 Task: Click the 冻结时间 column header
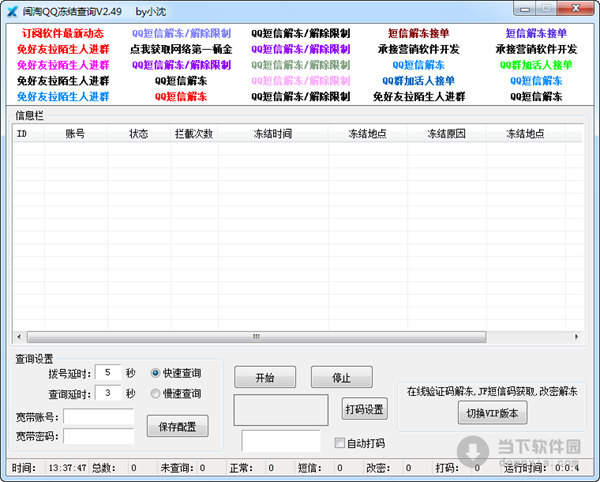(x=273, y=134)
